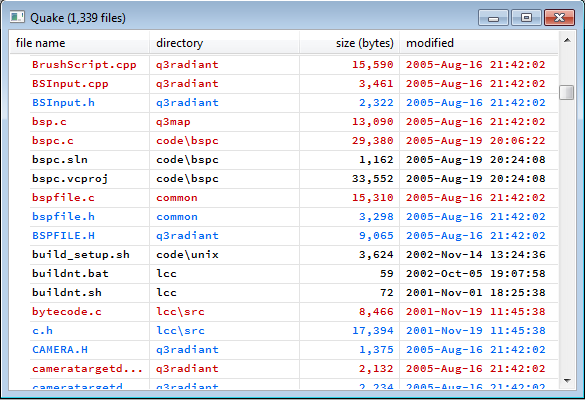Click the size value 17,394
The height and width of the screenshot is (400, 585).
(x=372, y=331)
